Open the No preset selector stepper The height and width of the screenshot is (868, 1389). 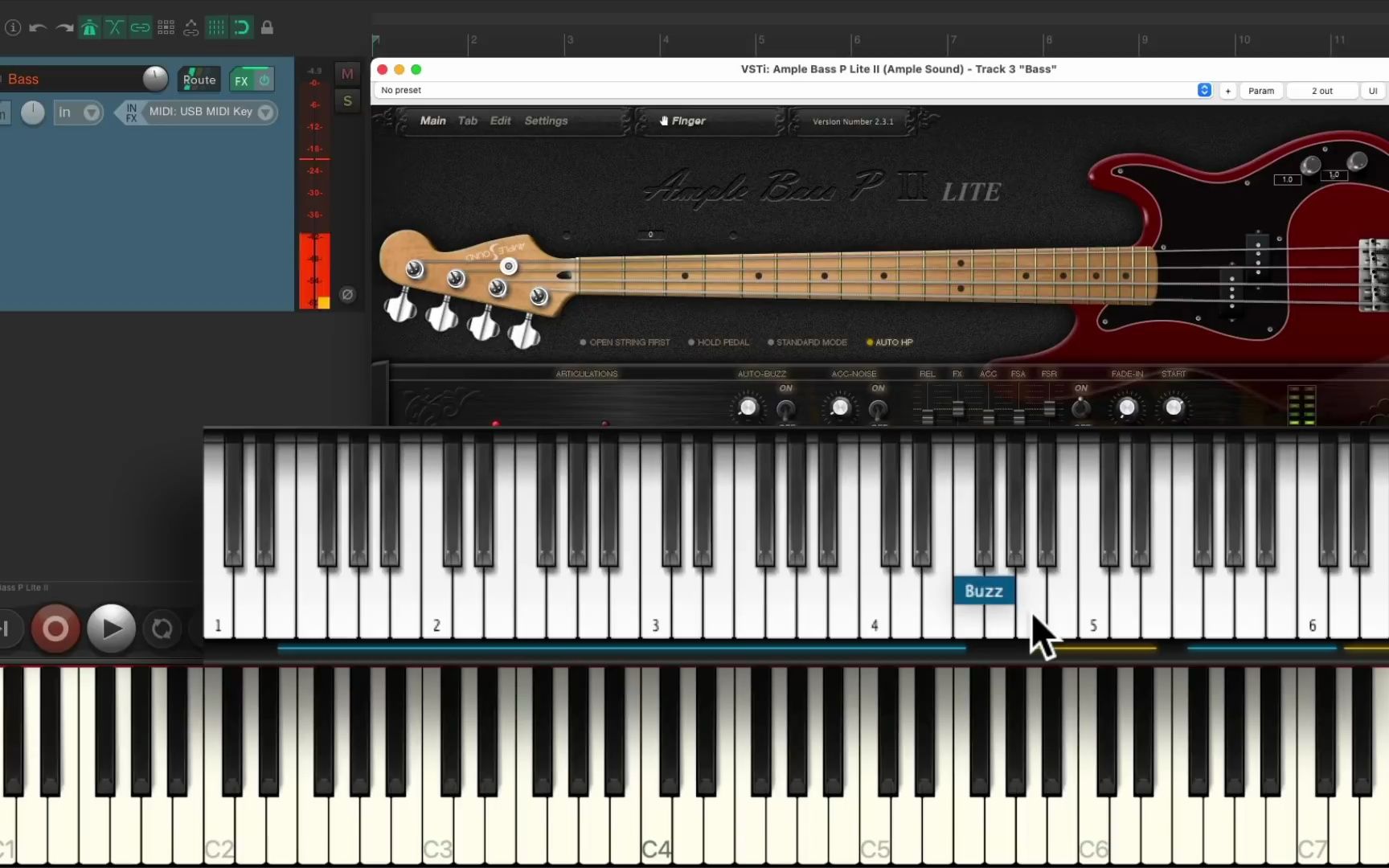(1204, 90)
